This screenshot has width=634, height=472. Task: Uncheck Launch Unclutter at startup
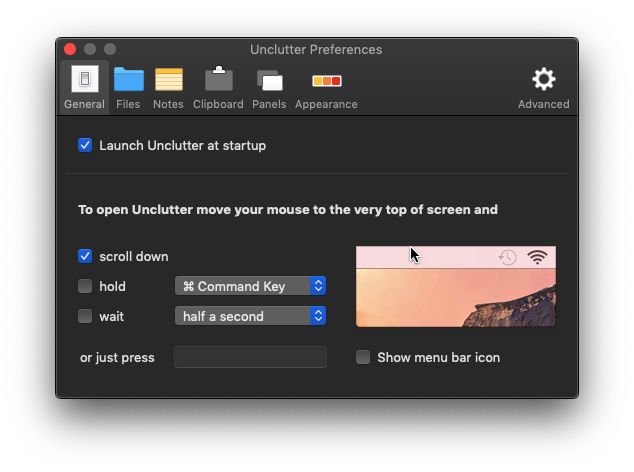pos(85,145)
